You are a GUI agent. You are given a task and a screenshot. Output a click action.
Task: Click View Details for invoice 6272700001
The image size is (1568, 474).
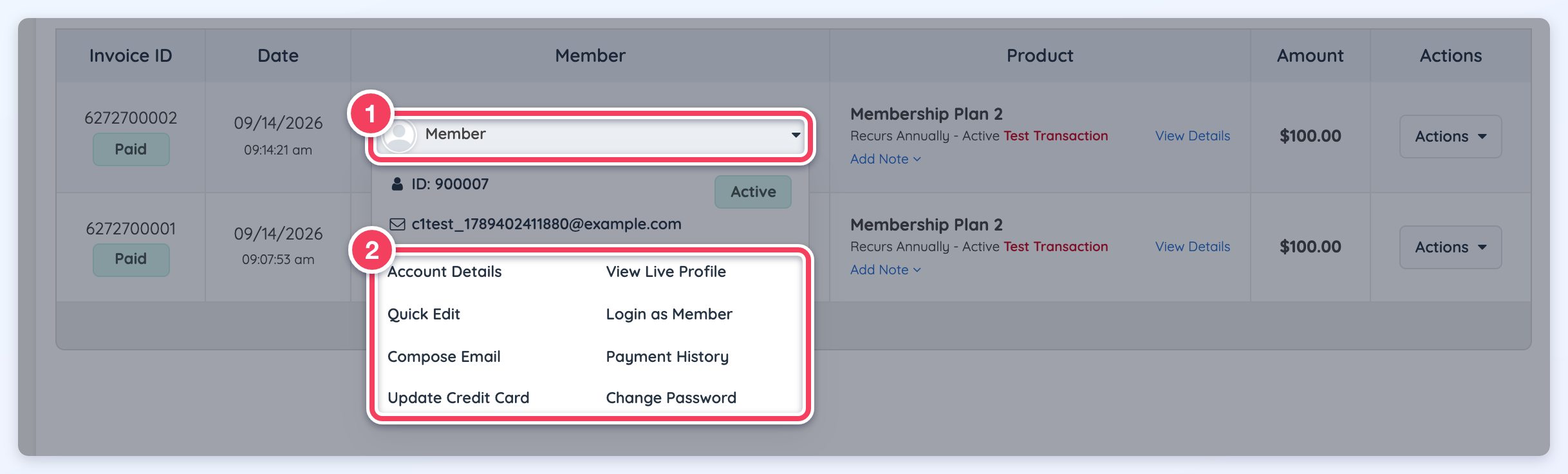[1192, 247]
